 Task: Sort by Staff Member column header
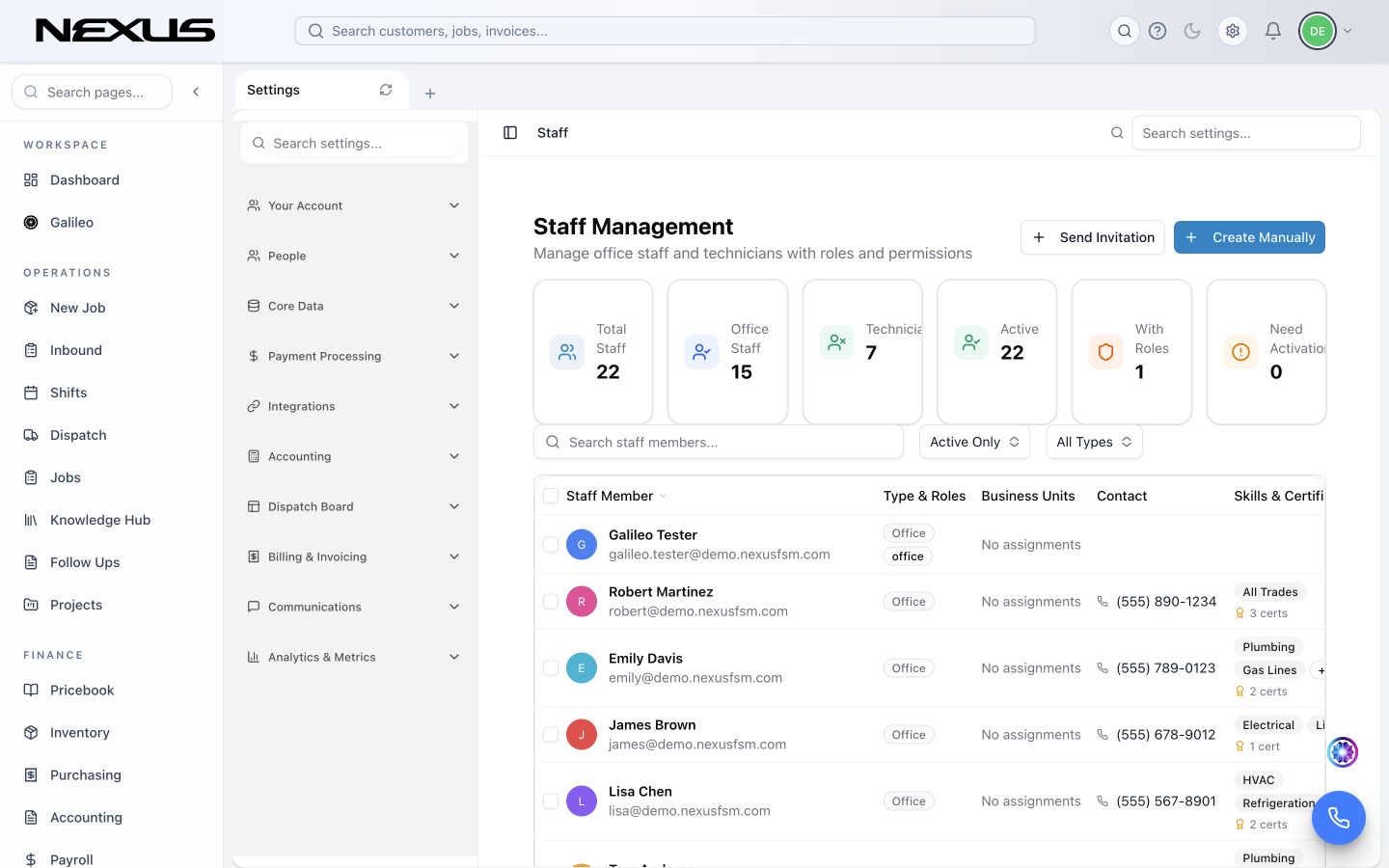(x=616, y=496)
